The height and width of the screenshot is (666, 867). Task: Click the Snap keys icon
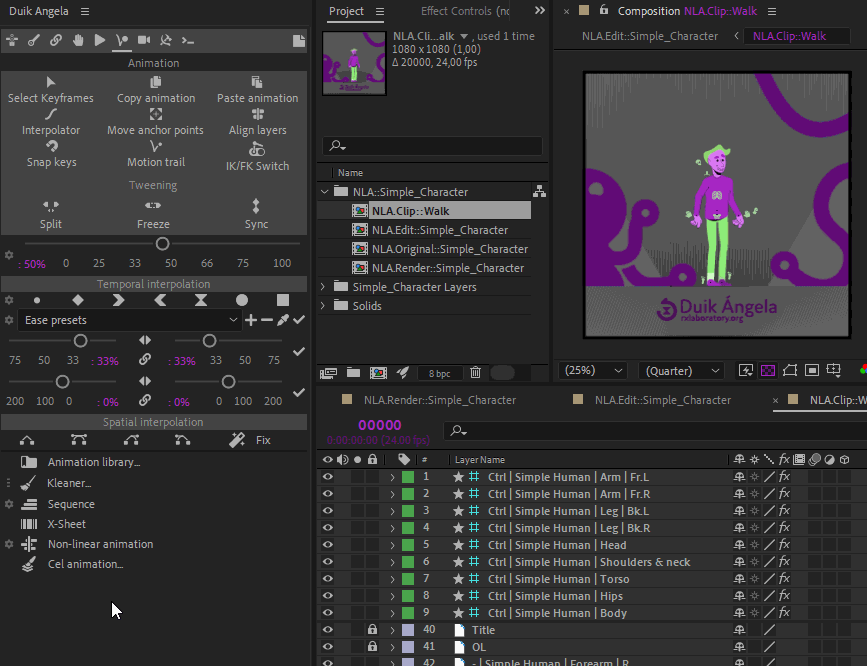[51, 146]
